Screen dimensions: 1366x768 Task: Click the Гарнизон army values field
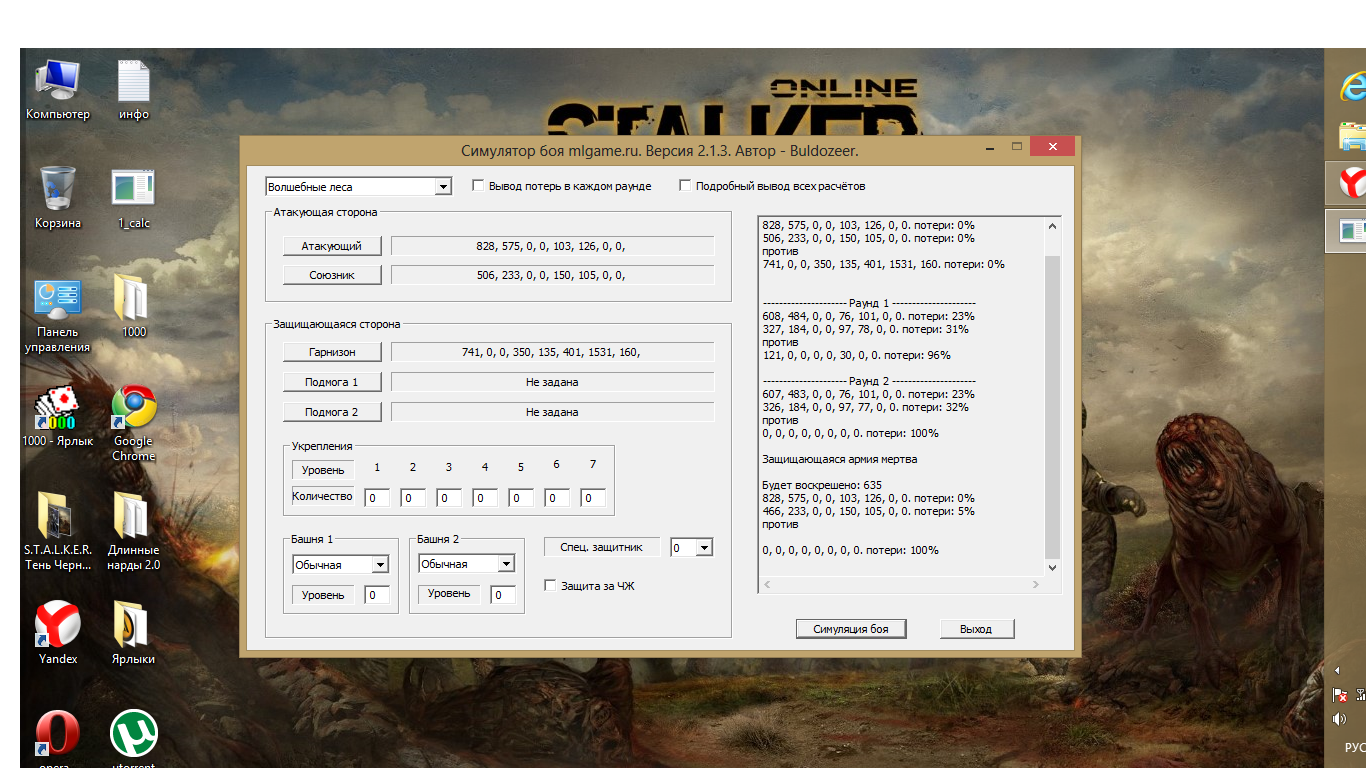click(x=552, y=352)
